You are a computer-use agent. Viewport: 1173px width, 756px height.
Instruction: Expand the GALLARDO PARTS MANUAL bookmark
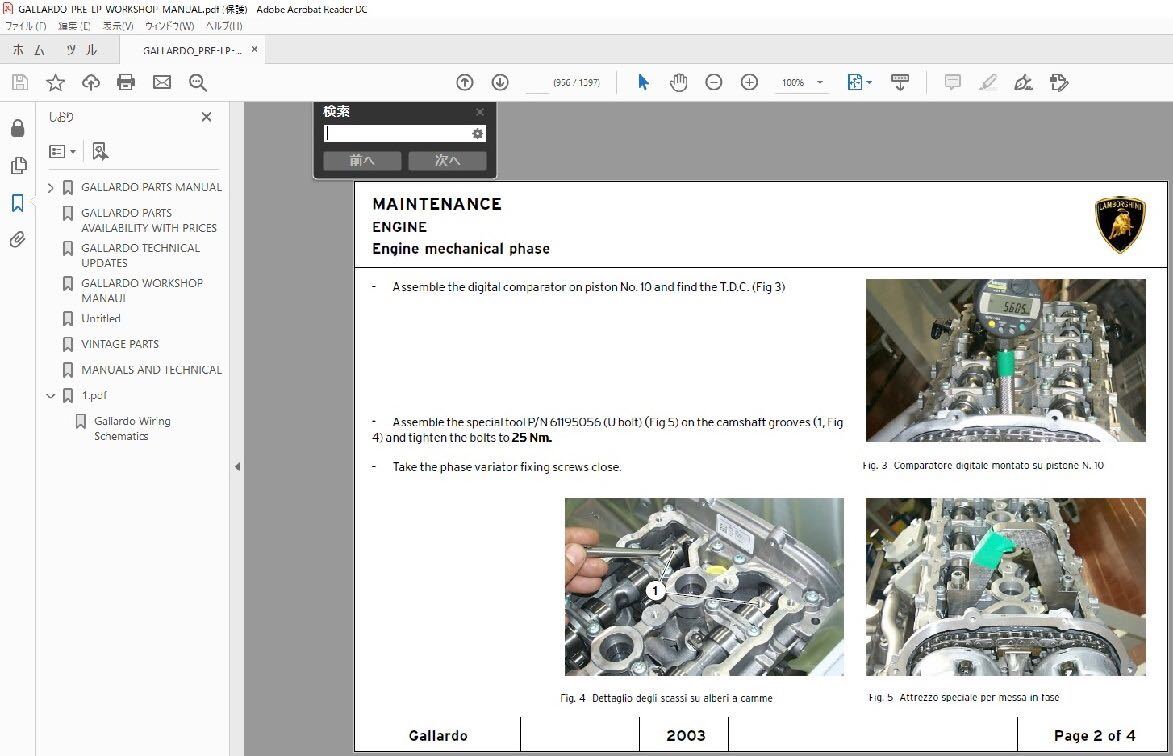point(50,188)
